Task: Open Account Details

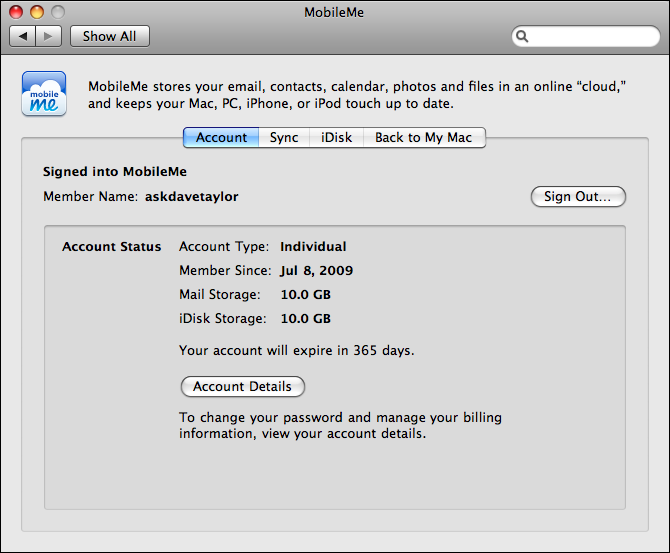Action: point(243,386)
